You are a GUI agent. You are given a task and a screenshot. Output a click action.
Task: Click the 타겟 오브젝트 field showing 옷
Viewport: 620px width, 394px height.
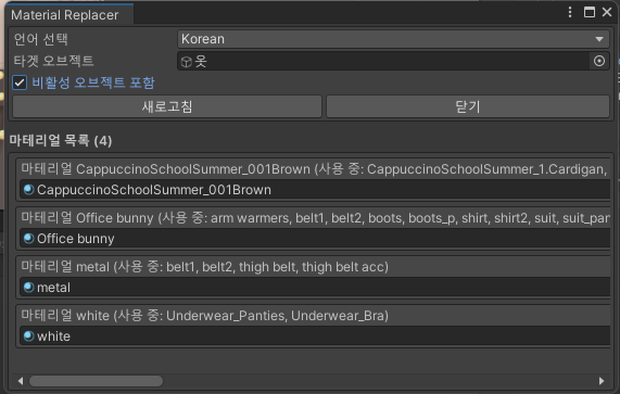383,61
